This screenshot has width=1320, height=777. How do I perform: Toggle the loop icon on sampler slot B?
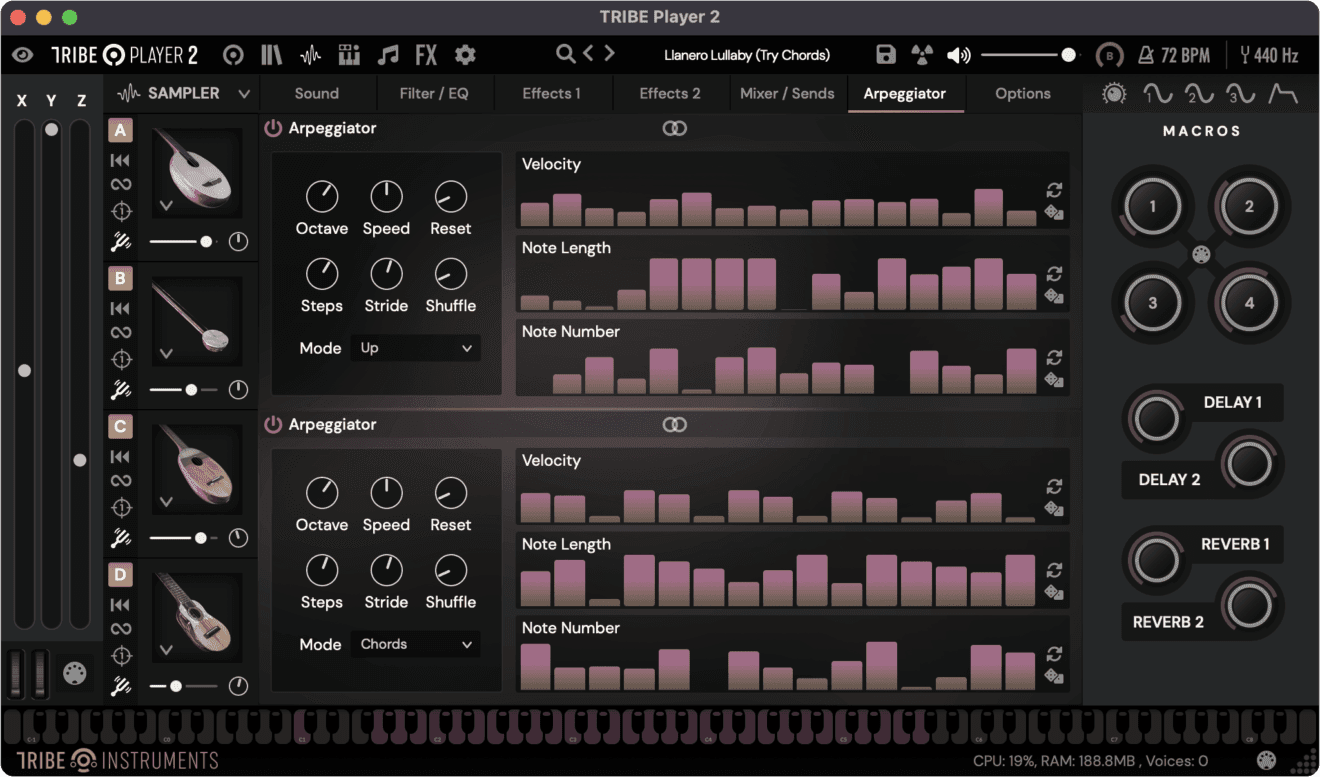point(121,333)
